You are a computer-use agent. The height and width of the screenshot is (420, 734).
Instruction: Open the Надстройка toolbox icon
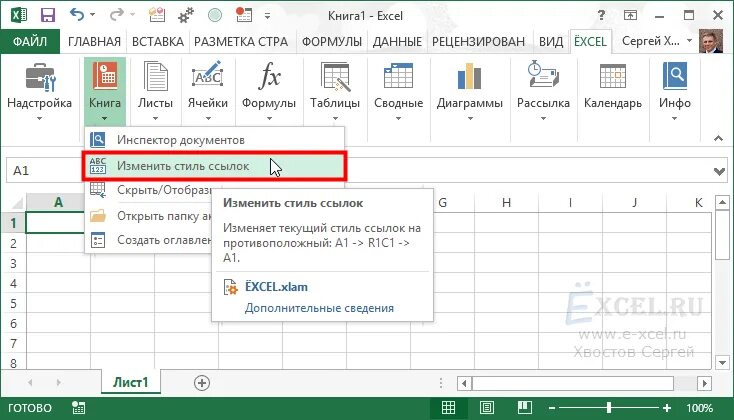coord(39,77)
